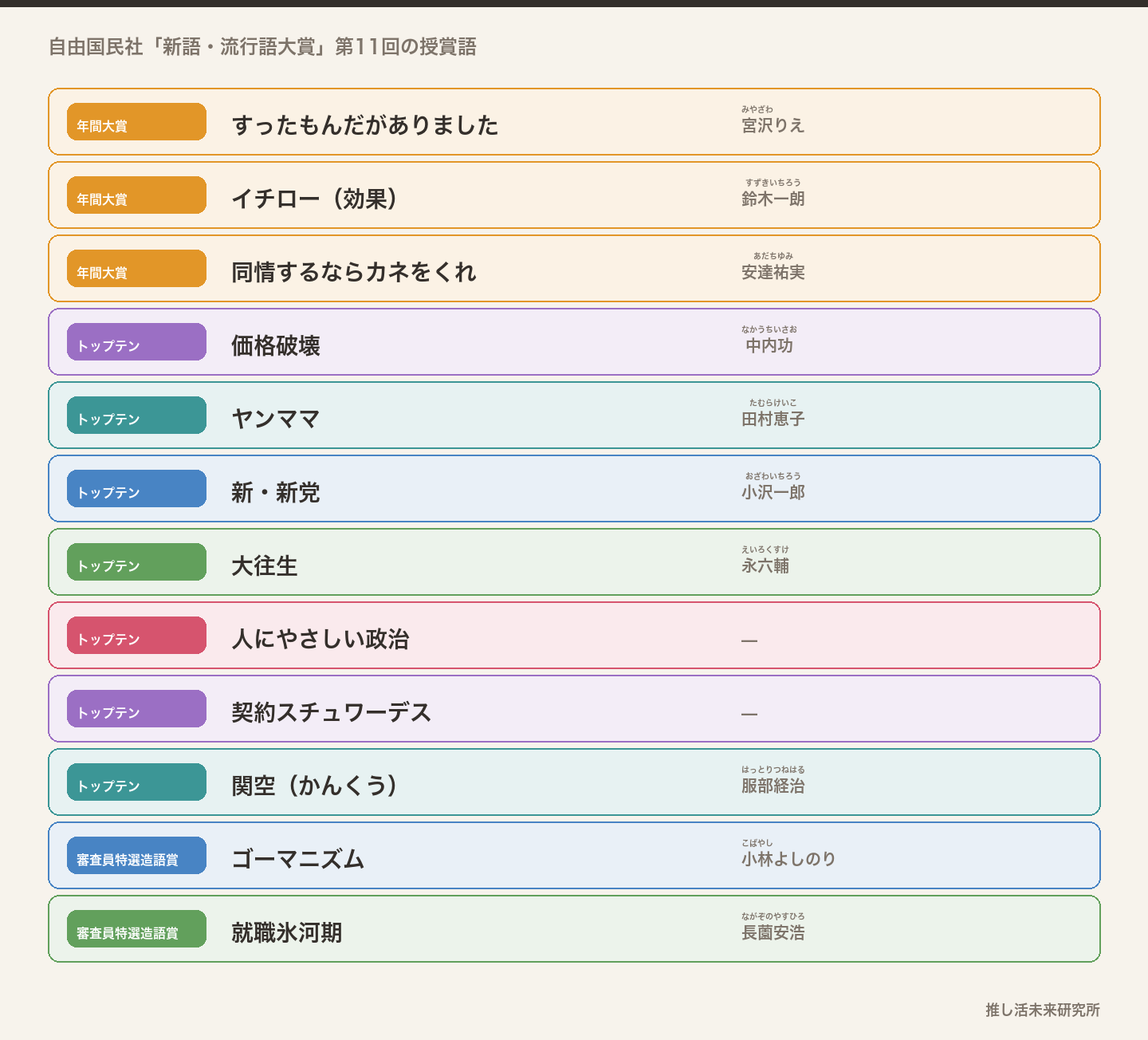Click the winner name 宮沢りえ
Screen dimensions: 1148x1040
[x=773, y=125]
